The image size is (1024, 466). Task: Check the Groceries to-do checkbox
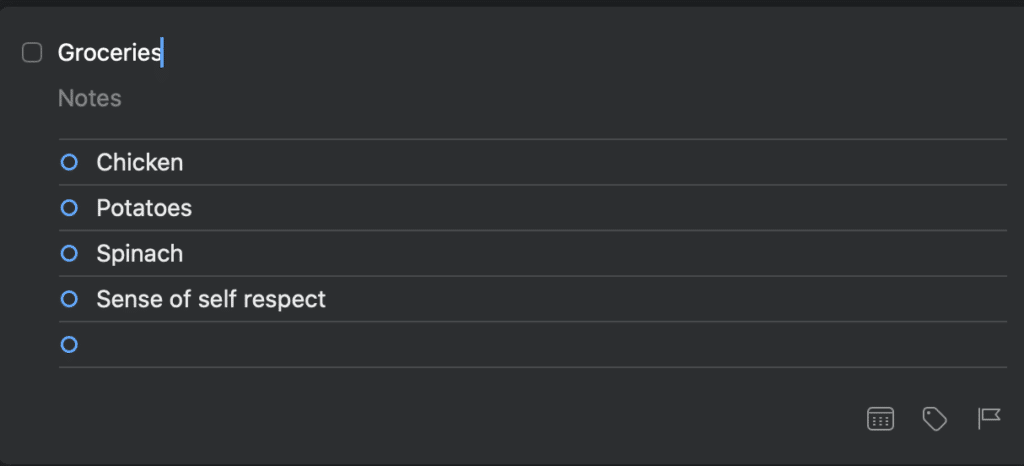coord(32,53)
